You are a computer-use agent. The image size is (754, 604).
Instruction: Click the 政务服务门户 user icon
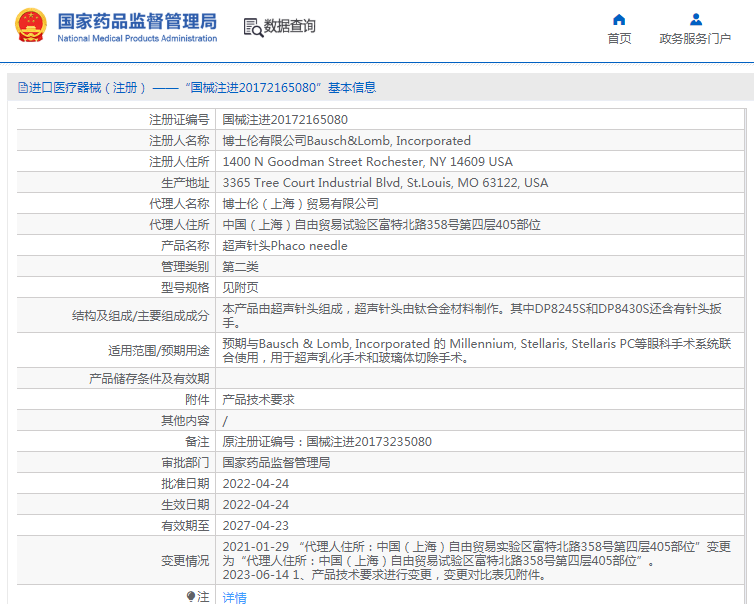pos(695,20)
